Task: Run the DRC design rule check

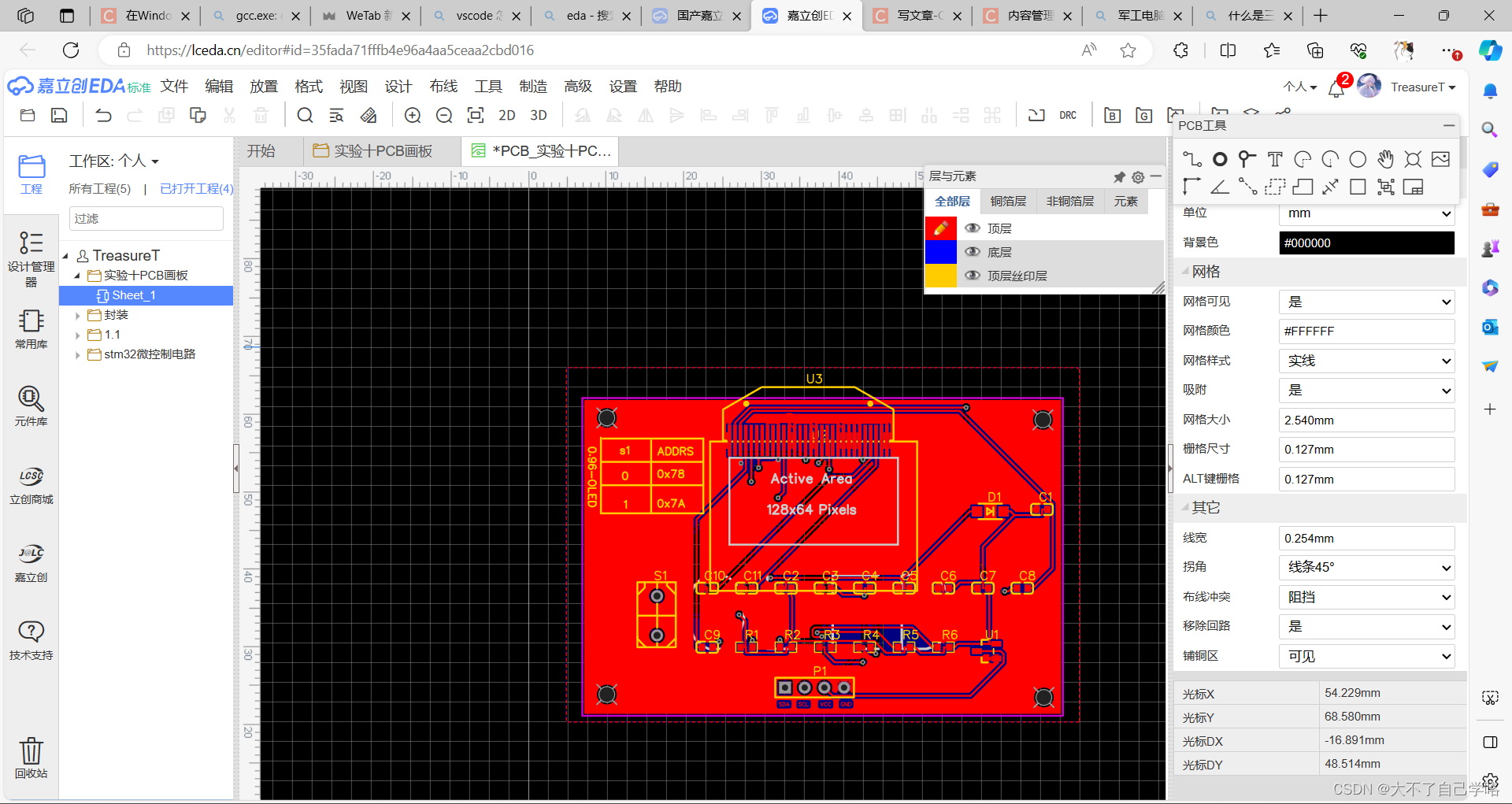Action: coord(1068,115)
